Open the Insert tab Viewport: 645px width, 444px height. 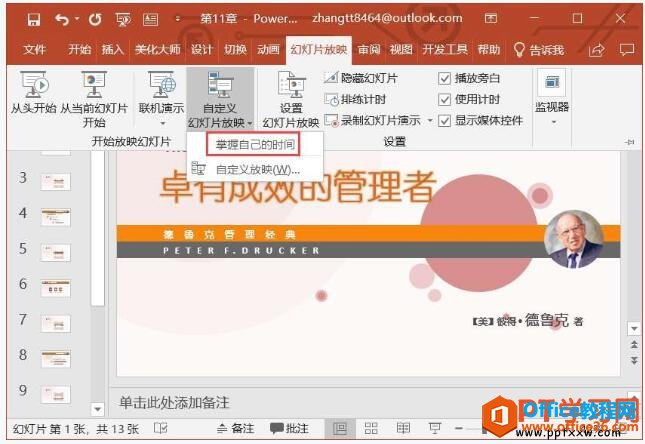(x=112, y=50)
